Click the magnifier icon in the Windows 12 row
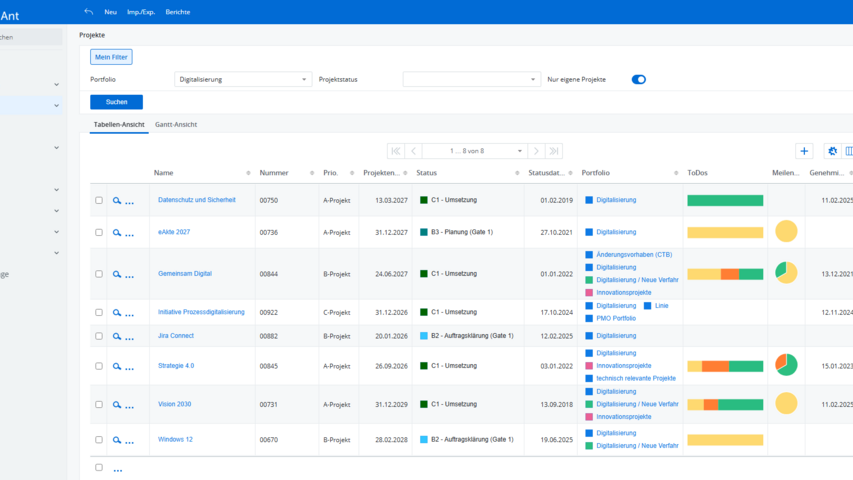Screen dimensions: 853x480 116,440
